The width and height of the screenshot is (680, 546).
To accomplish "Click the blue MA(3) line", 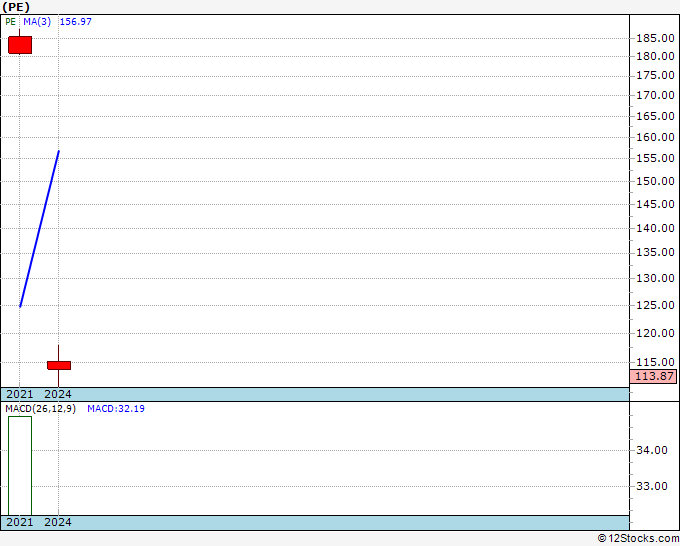I will [x=39, y=229].
